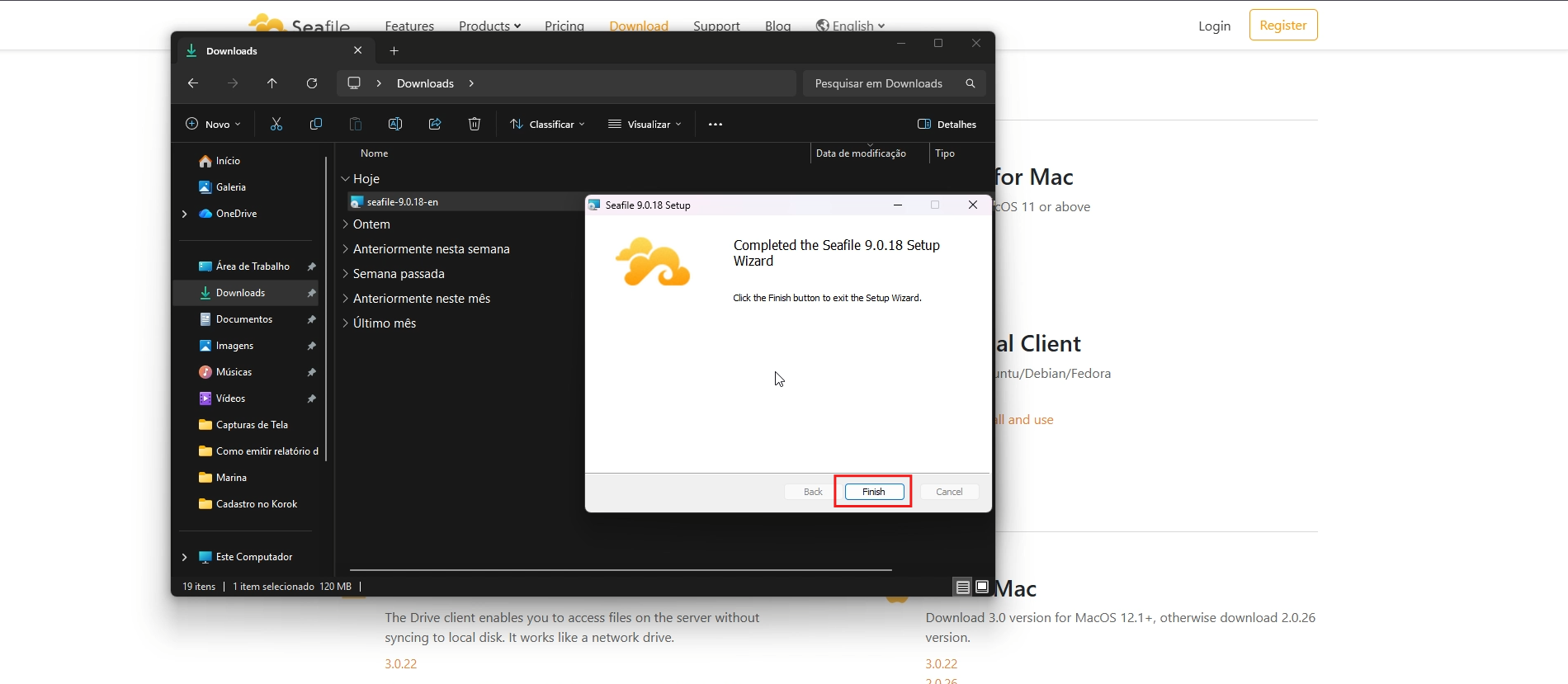Click the Paste clipboard icon in Explorer toolbar
The width and height of the screenshot is (1568, 684).
point(356,124)
